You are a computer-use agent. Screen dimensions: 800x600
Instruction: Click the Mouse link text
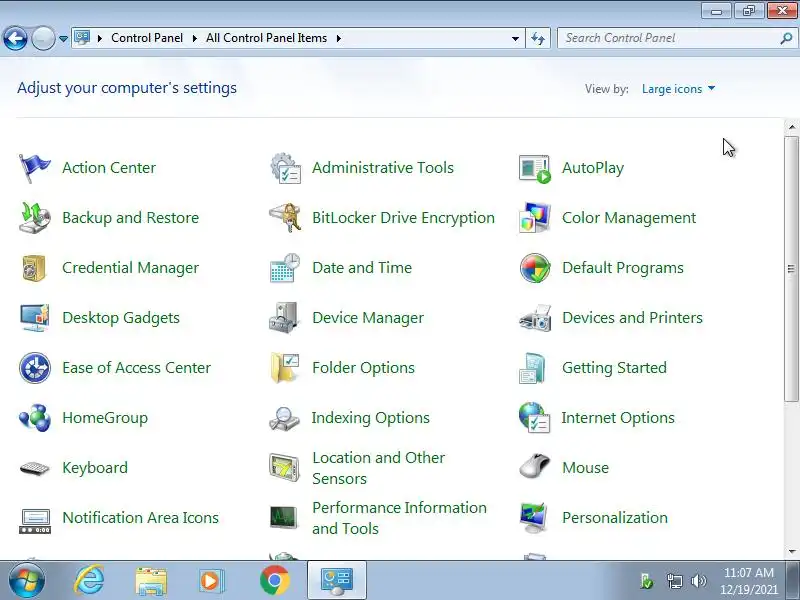click(586, 468)
